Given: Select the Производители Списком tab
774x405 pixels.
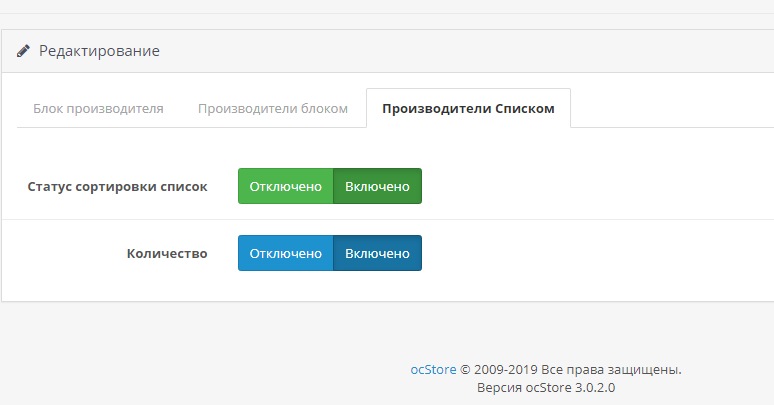Looking at the screenshot, I should pyautogui.click(x=468, y=109).
